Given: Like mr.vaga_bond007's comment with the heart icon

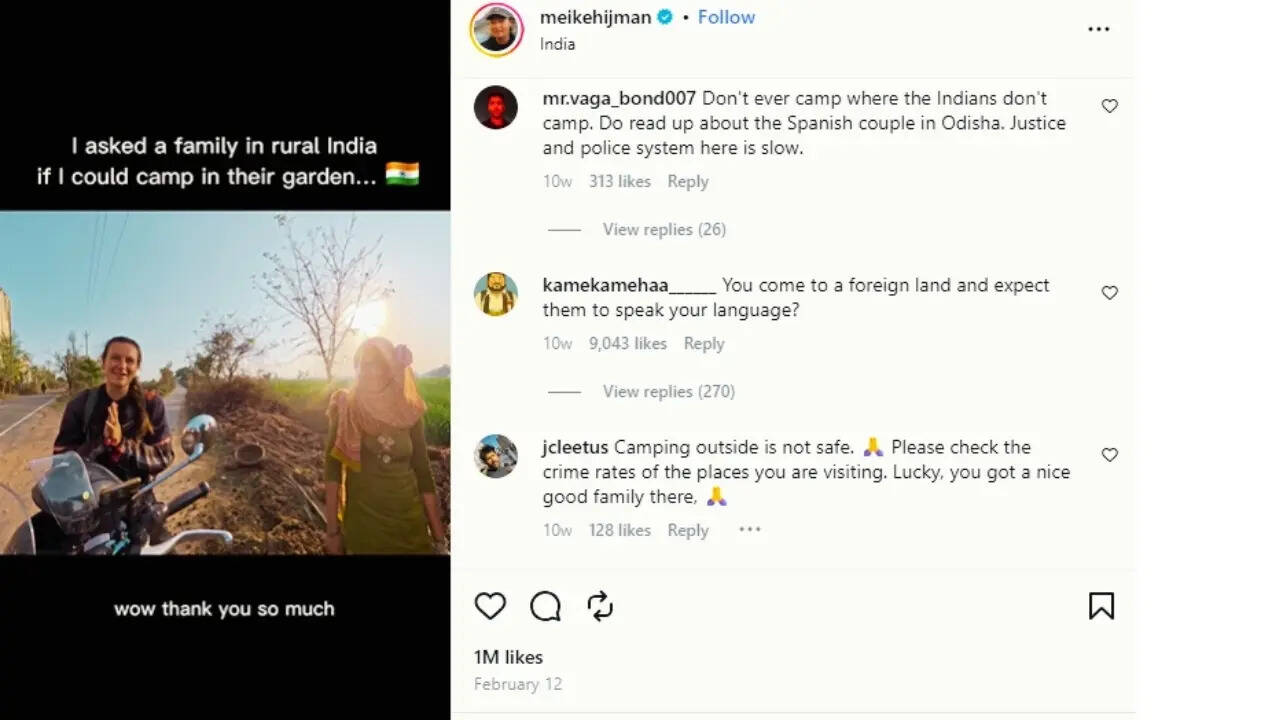Looking at the screenshot, I should coord(1110,105).
